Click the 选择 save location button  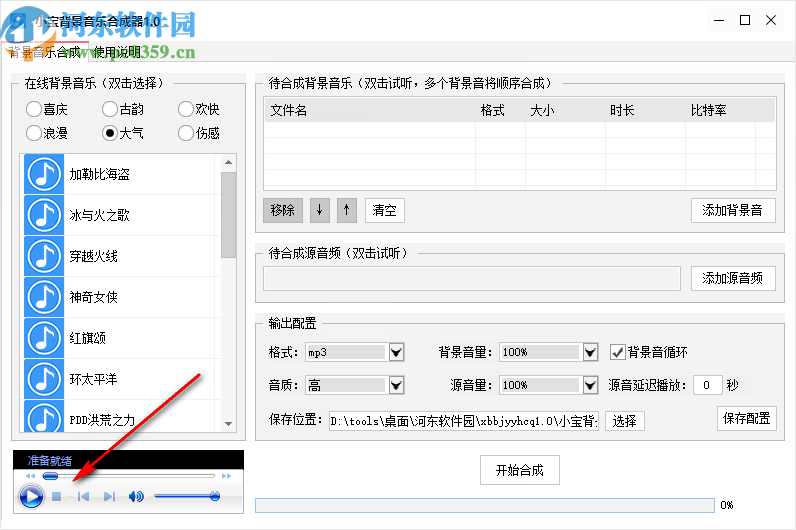click(624, 421)
